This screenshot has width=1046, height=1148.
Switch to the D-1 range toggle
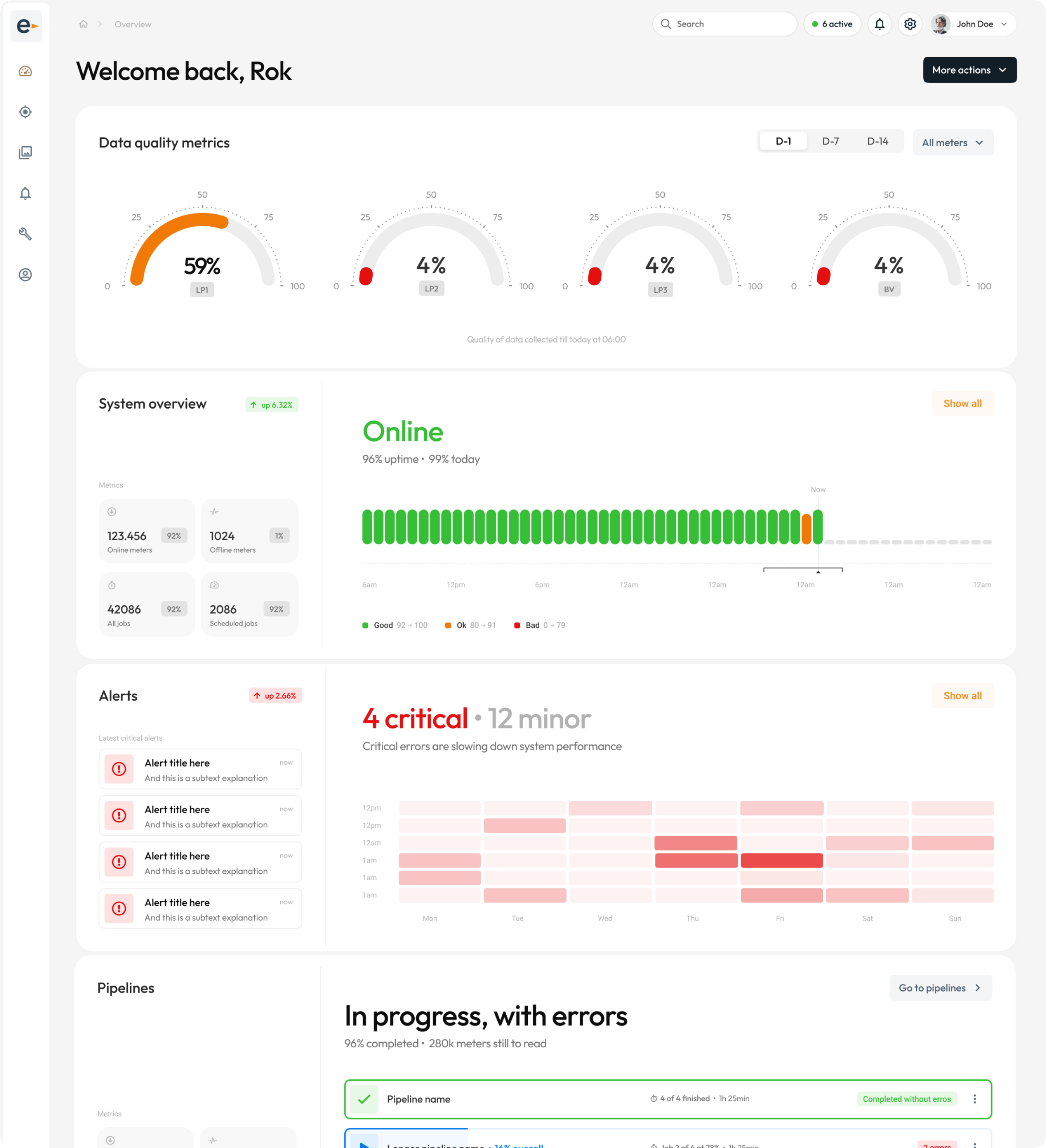click(x=783, y=141)
